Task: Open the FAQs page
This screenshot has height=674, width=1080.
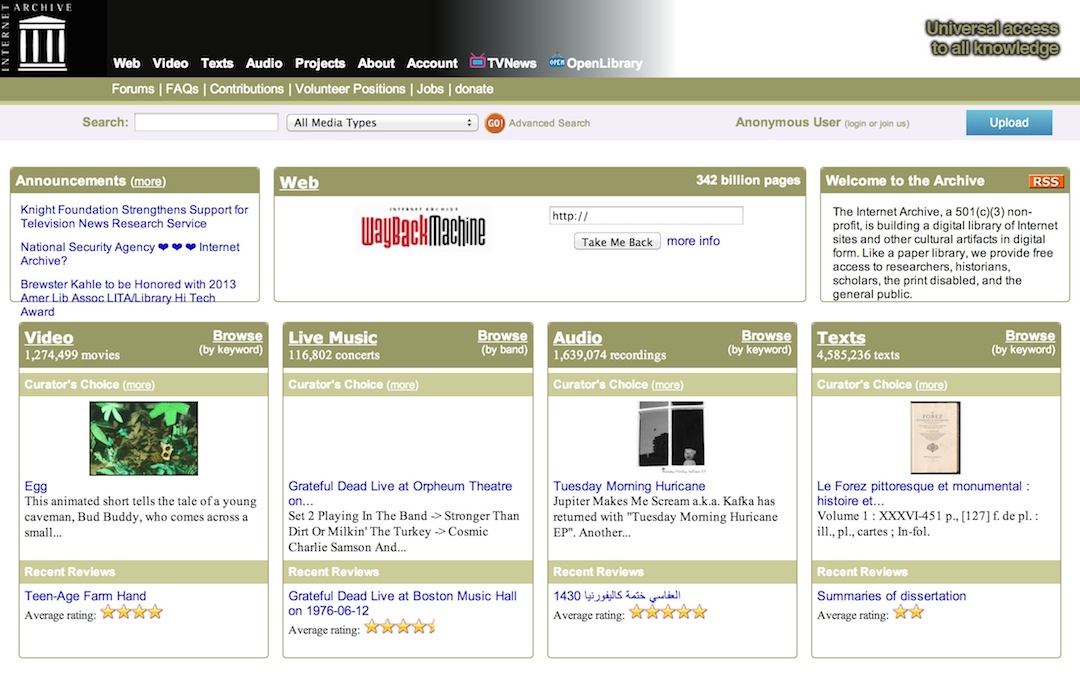Action: click(x=182, y=89)
